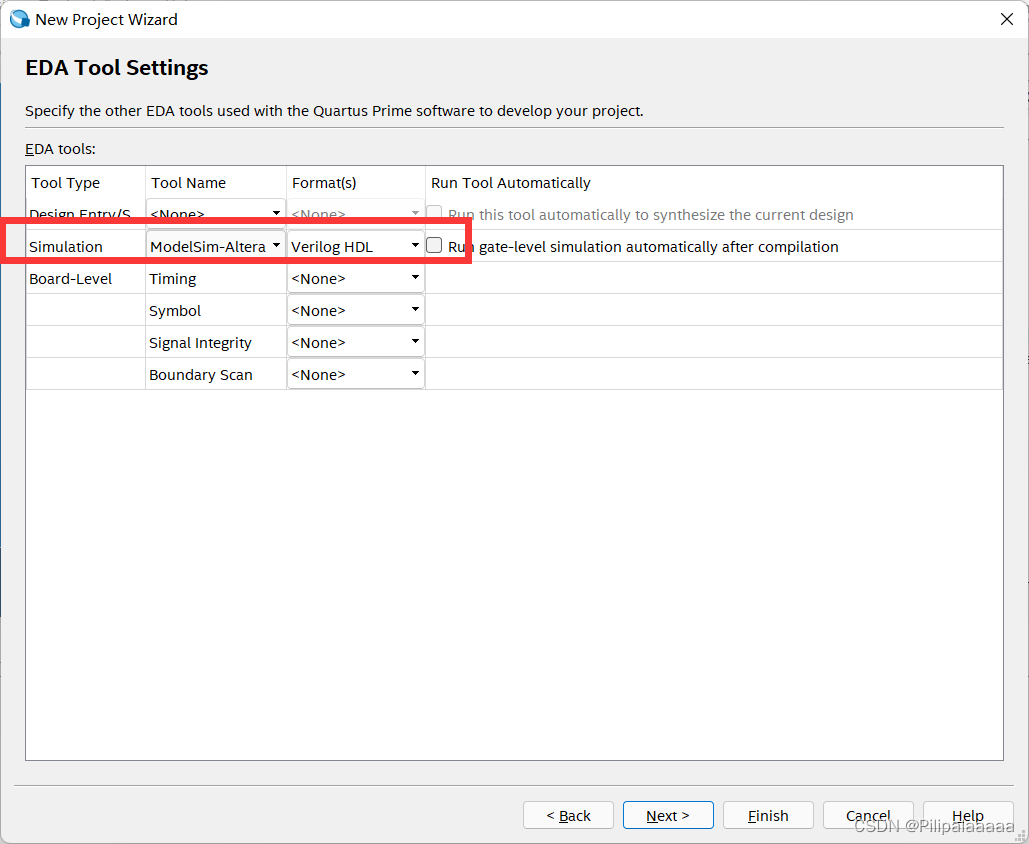1029x844 pixels.
Task: Proceed with the Next button
Action: click(x=668, y=815)
